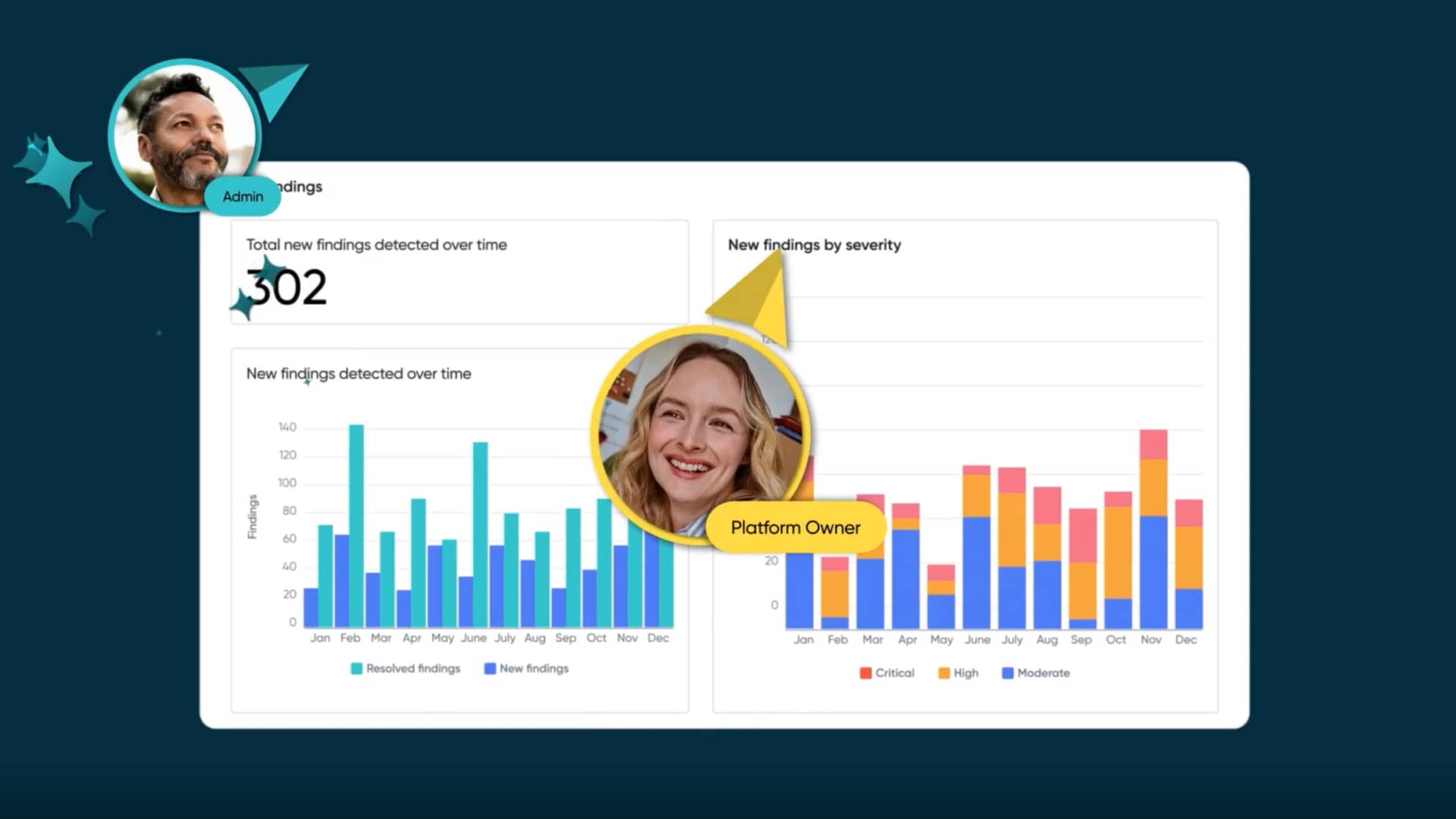Select the orange Oct segment in severity chart

[1118, 553]
